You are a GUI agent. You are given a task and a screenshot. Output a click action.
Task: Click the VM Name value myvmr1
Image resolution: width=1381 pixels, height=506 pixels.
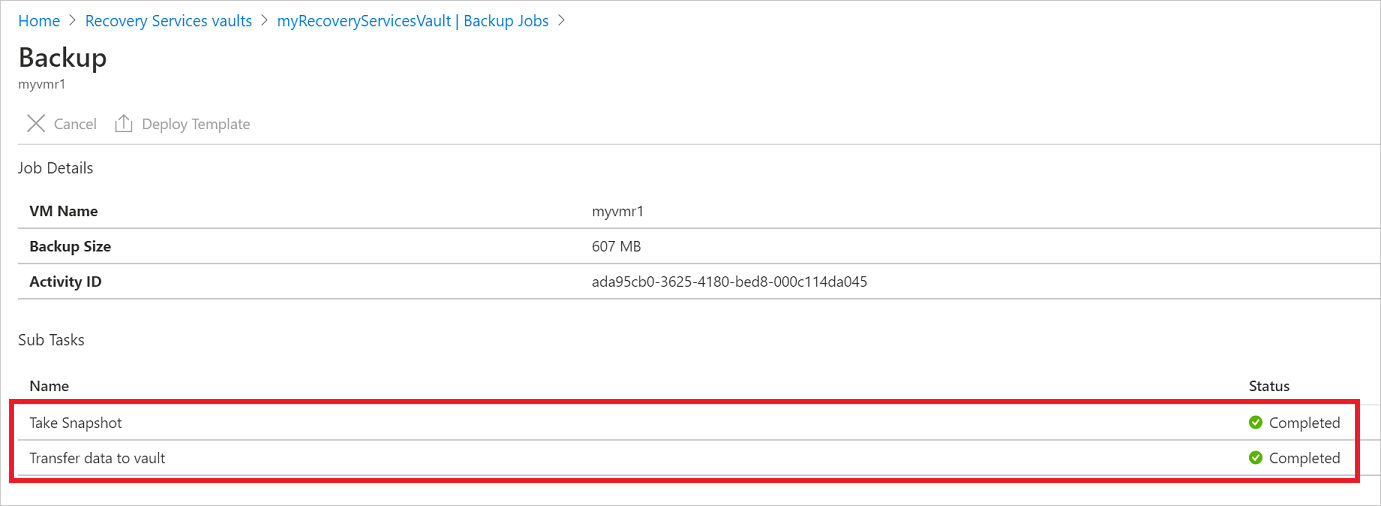click(615, 212)
